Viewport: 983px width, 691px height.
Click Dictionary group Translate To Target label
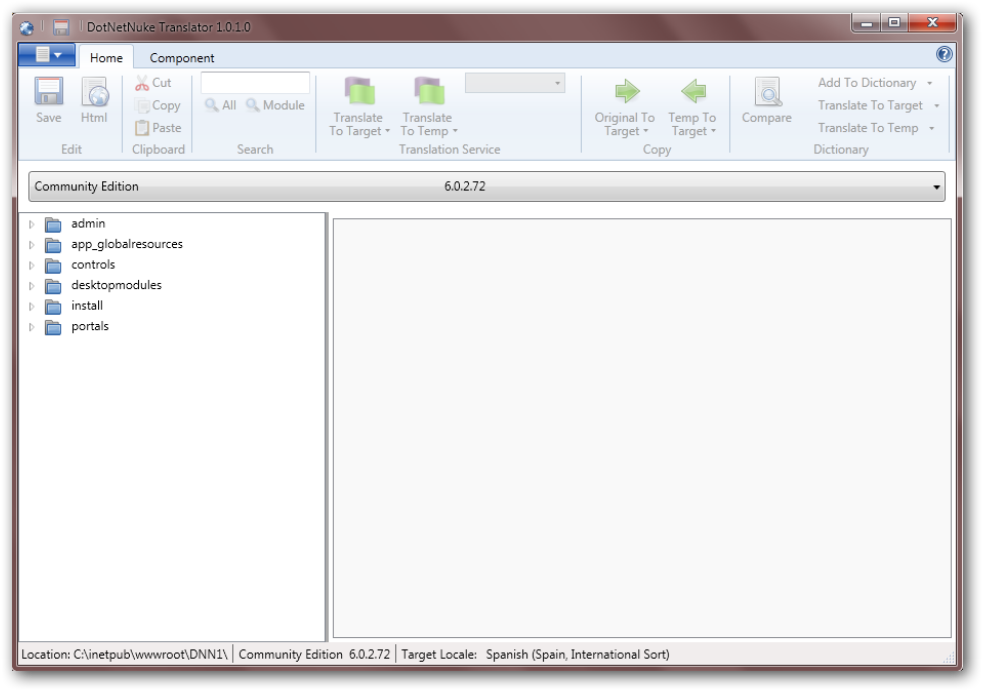[x=870, y=105]
